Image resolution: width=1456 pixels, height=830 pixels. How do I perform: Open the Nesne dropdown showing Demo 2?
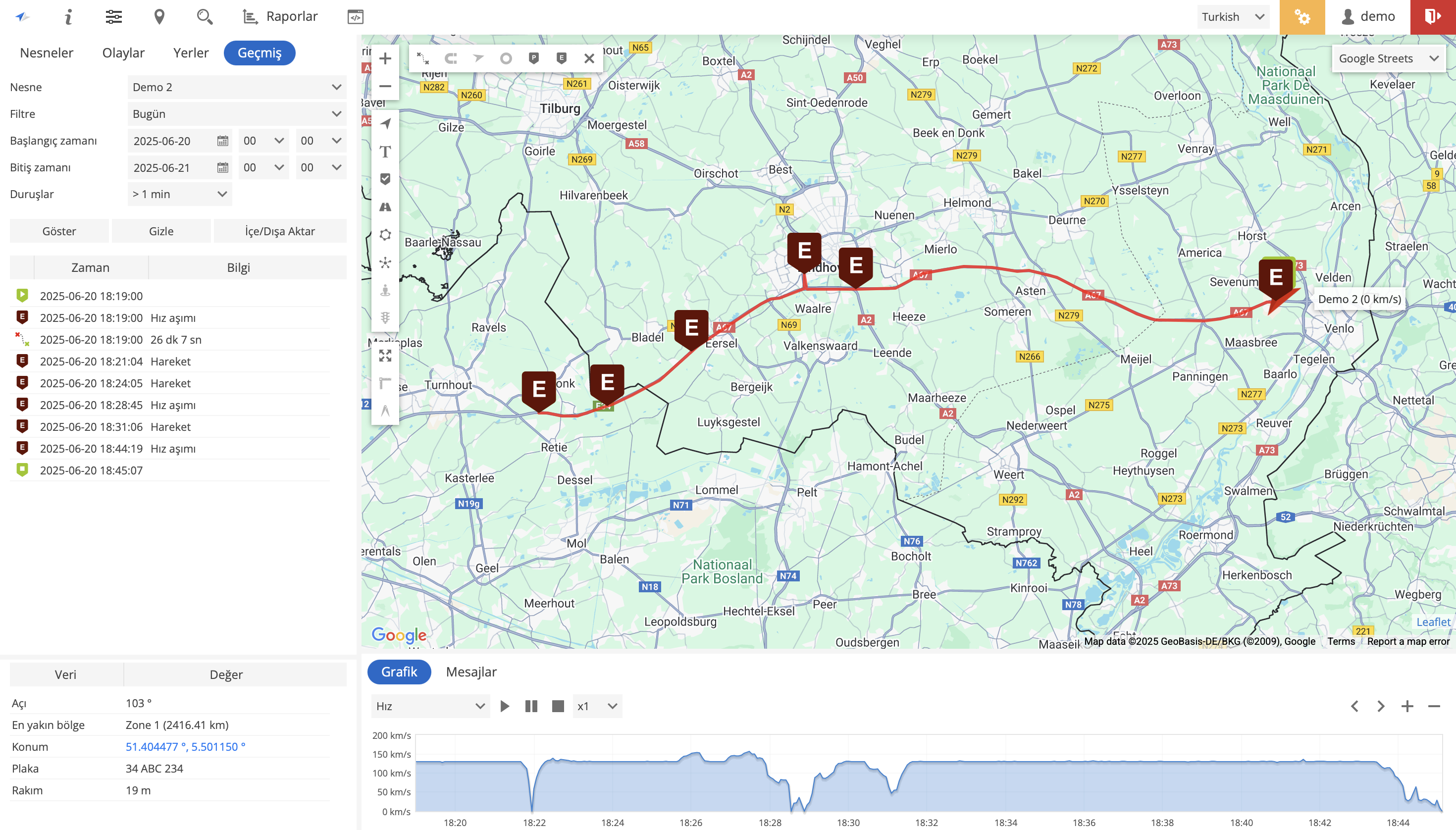[x=236, y=87]
